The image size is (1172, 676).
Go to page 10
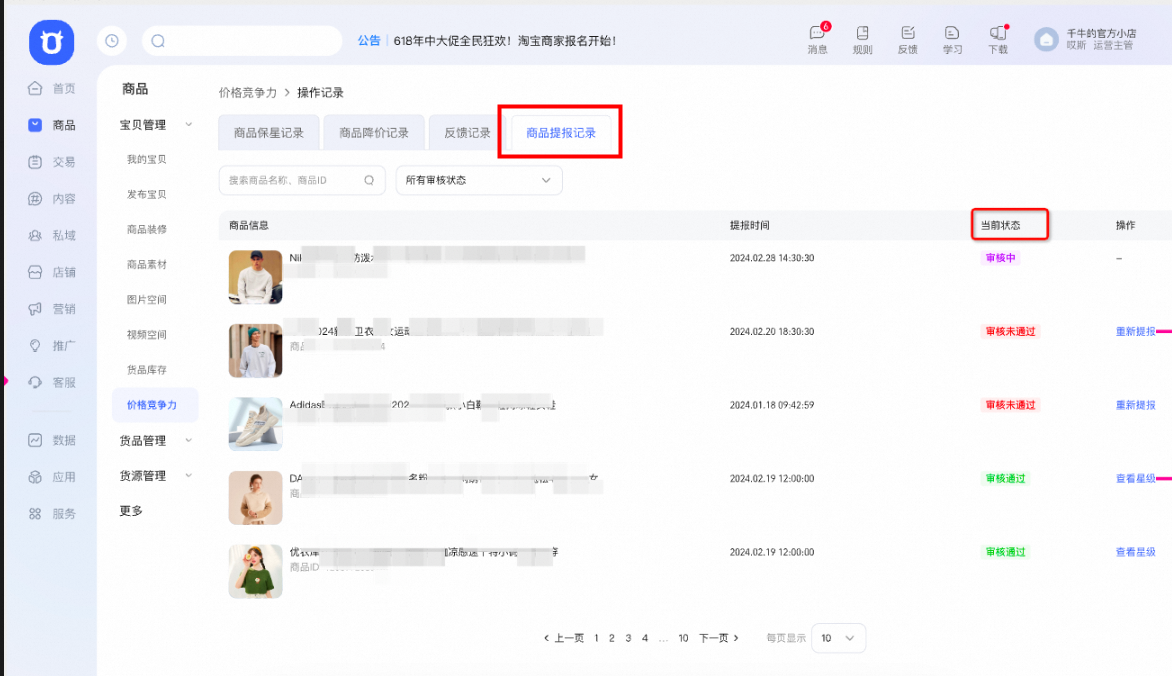683,638
